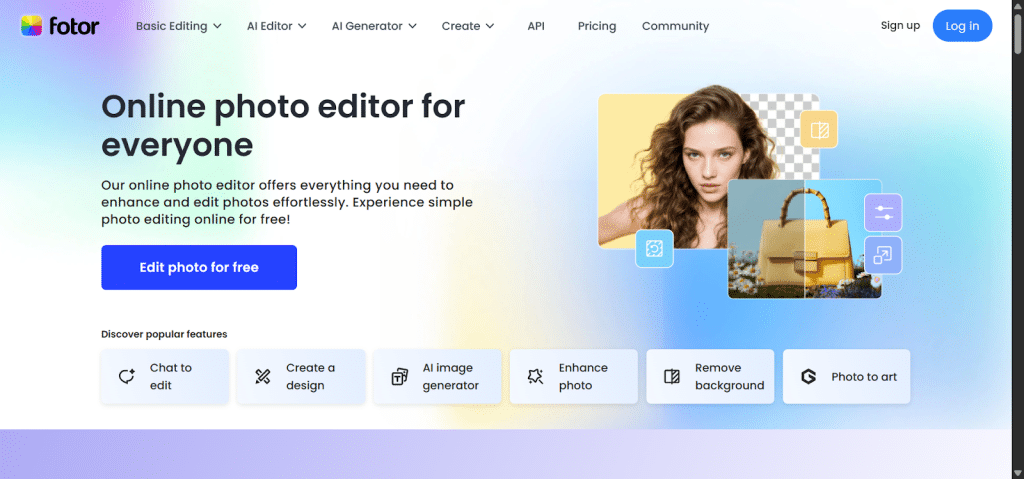Expand the AI Editor menu chevron

tap(302, 26)
